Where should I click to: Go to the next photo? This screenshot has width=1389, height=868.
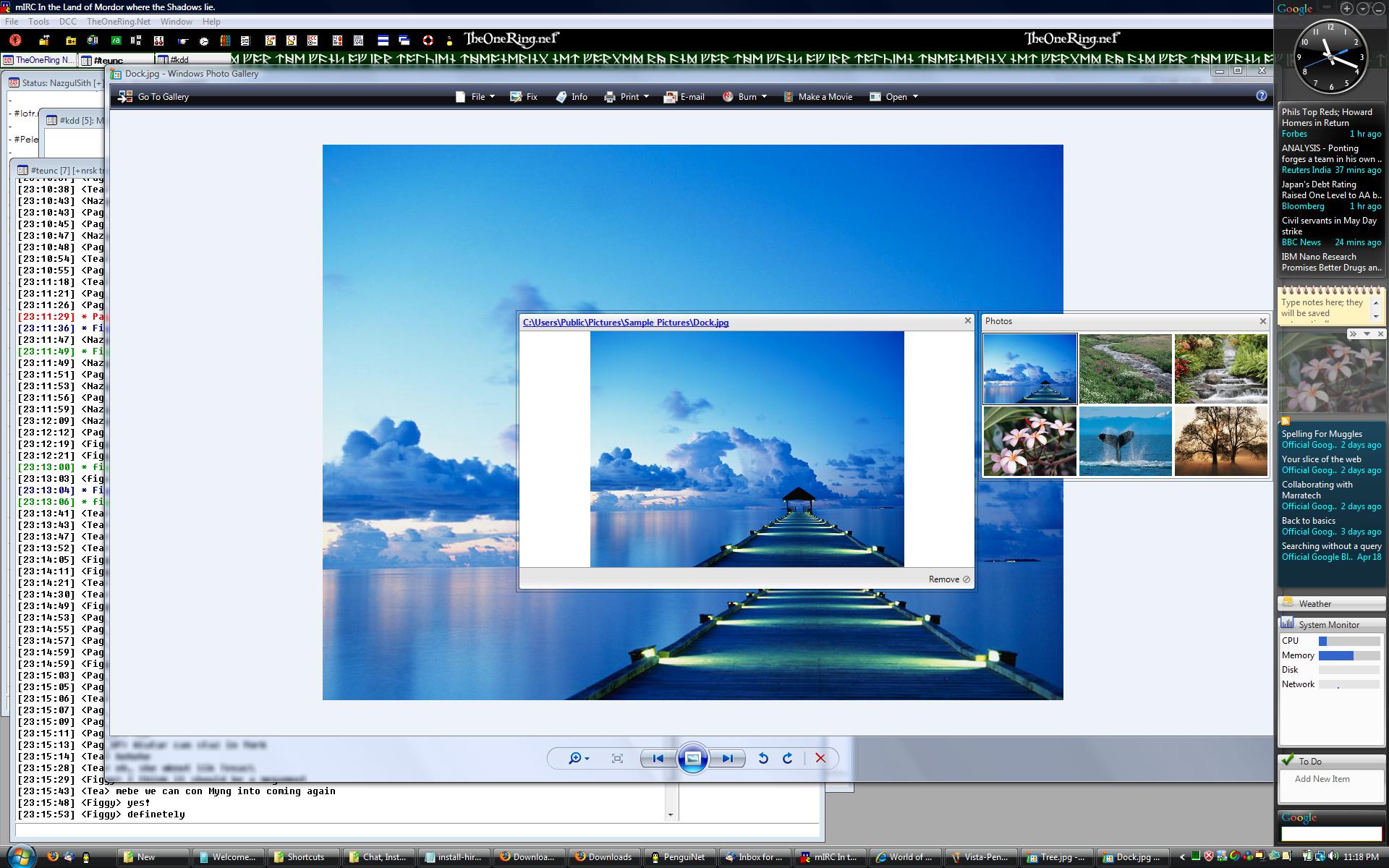pyautogui.click(x=727, y=758)
